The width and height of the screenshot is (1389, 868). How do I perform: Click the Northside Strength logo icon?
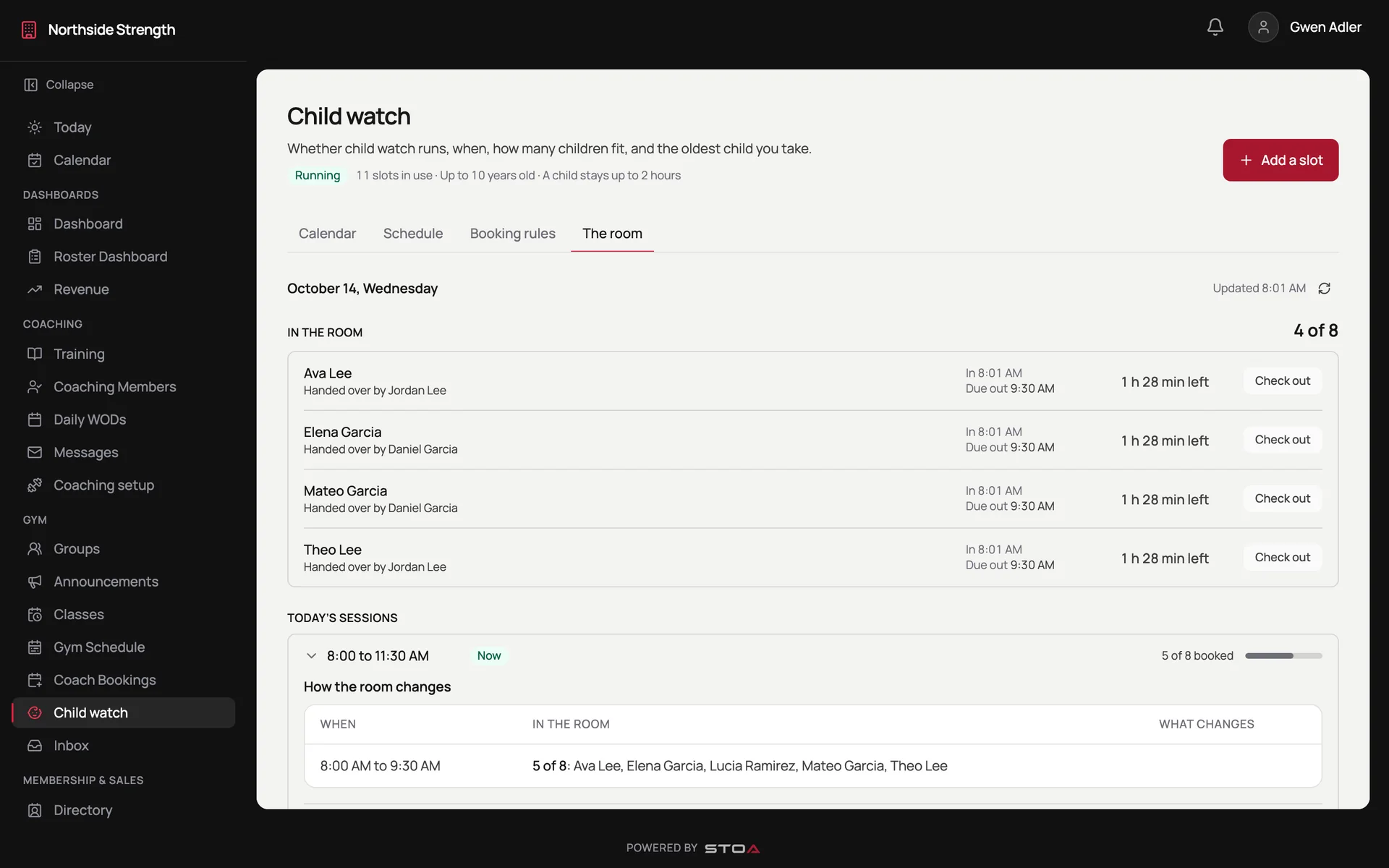tap(29, 30)
